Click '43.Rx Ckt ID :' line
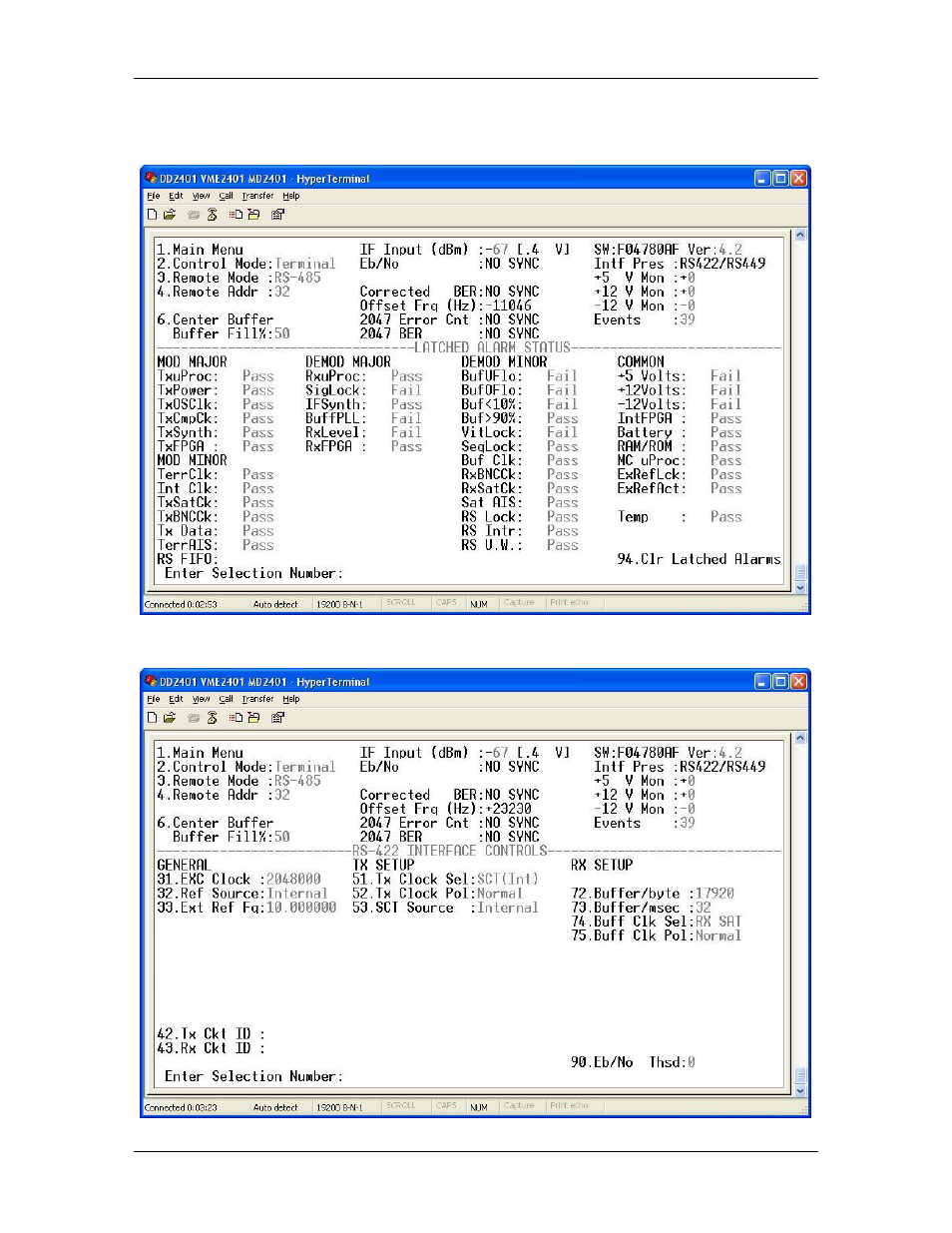Viewport: 952px width, 1233px height. click(x=212, y=1047)
